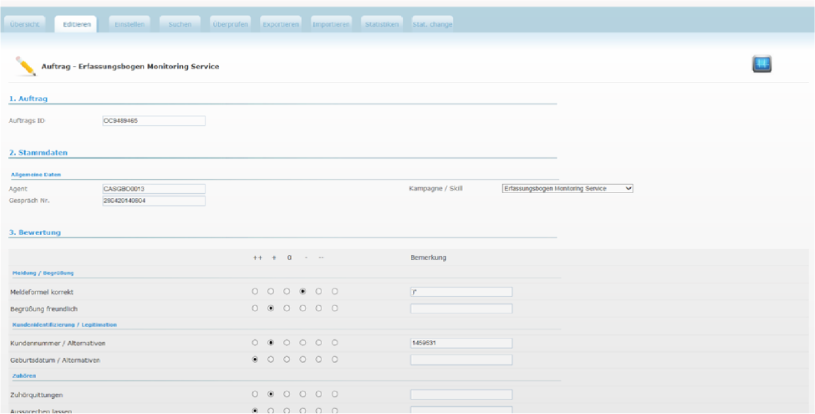The image size is (815, 414).
Task: Rate Meldeformel korrekt with ++ radio button
Action: point(255,291)
